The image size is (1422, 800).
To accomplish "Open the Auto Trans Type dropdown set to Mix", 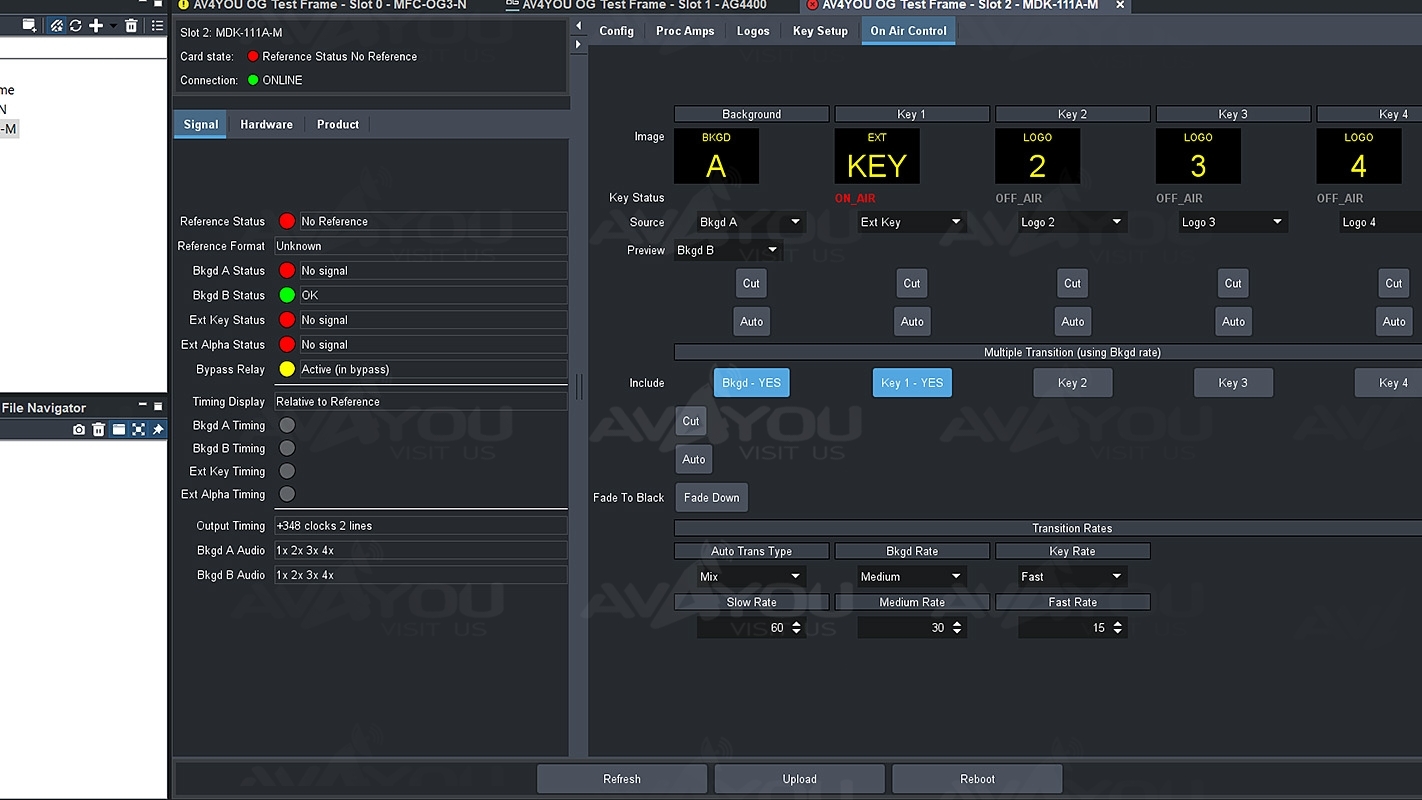I will [x=751, y=577].
